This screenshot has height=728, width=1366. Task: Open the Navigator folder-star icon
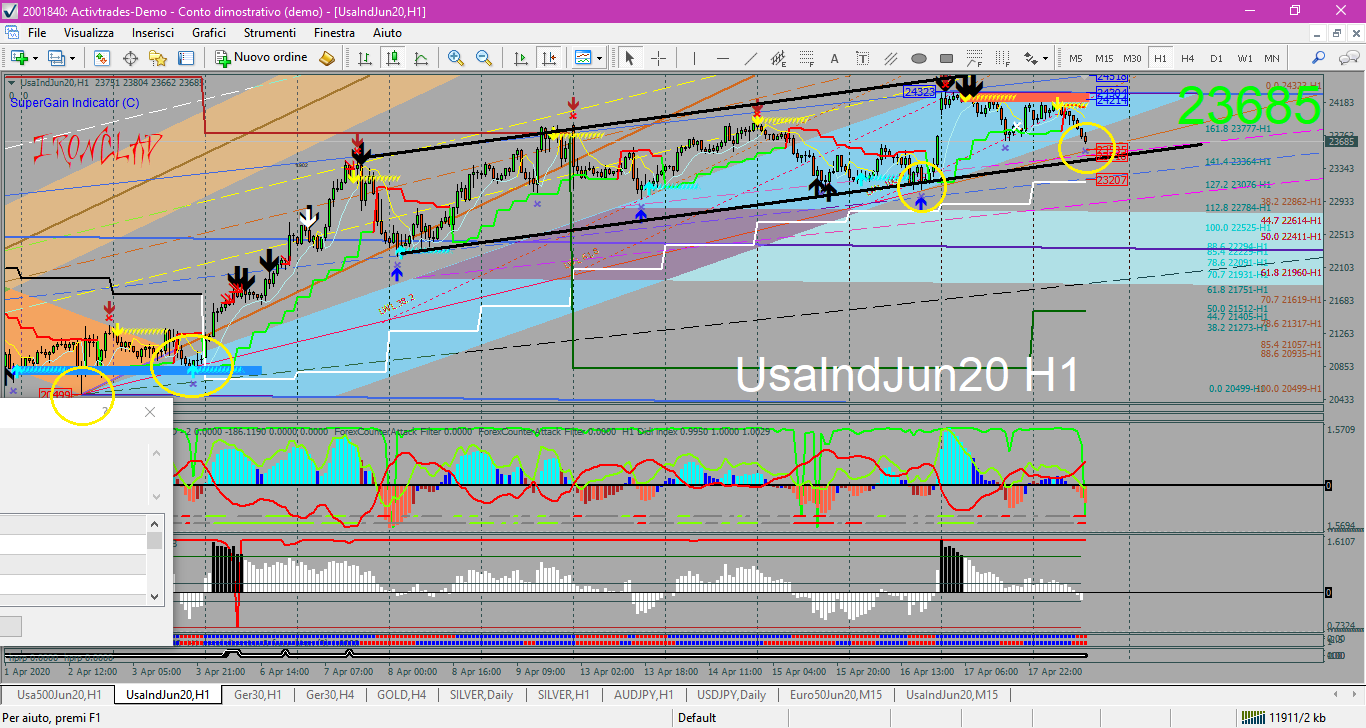(158, 58)
